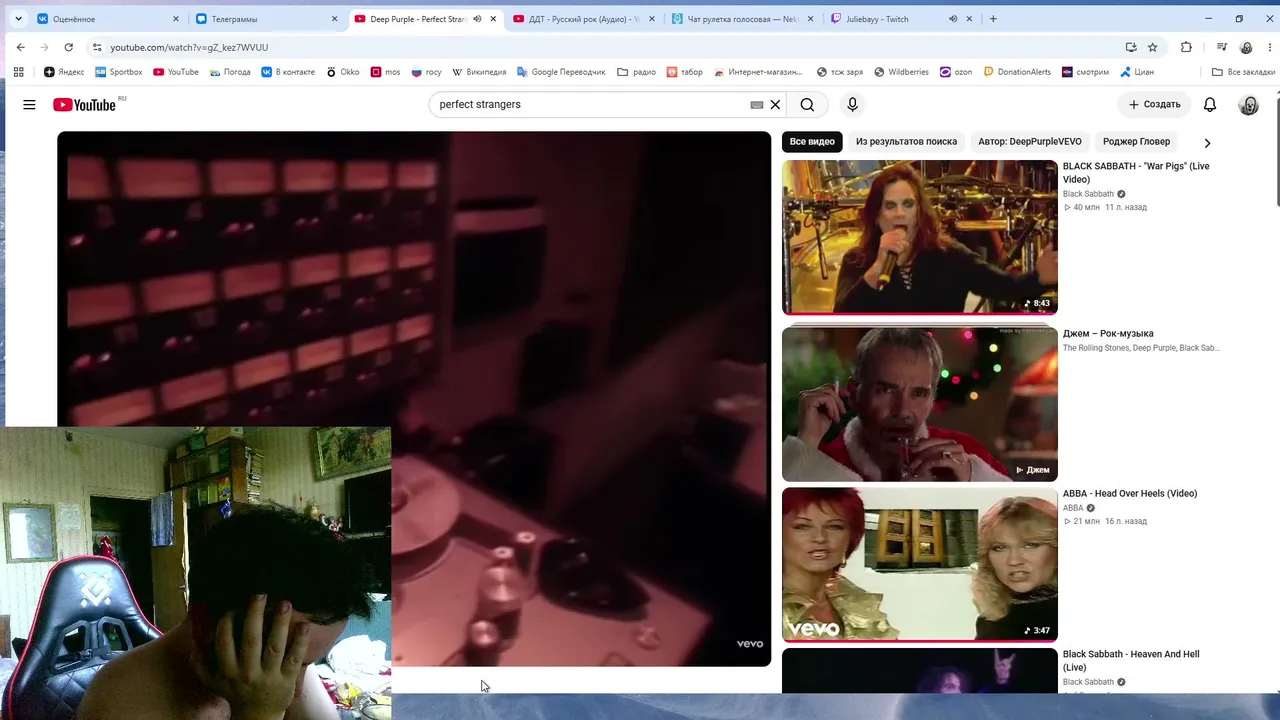
Task: Open BLACK SABBATH "War Pigs" title link
Action: point(1136,173)
